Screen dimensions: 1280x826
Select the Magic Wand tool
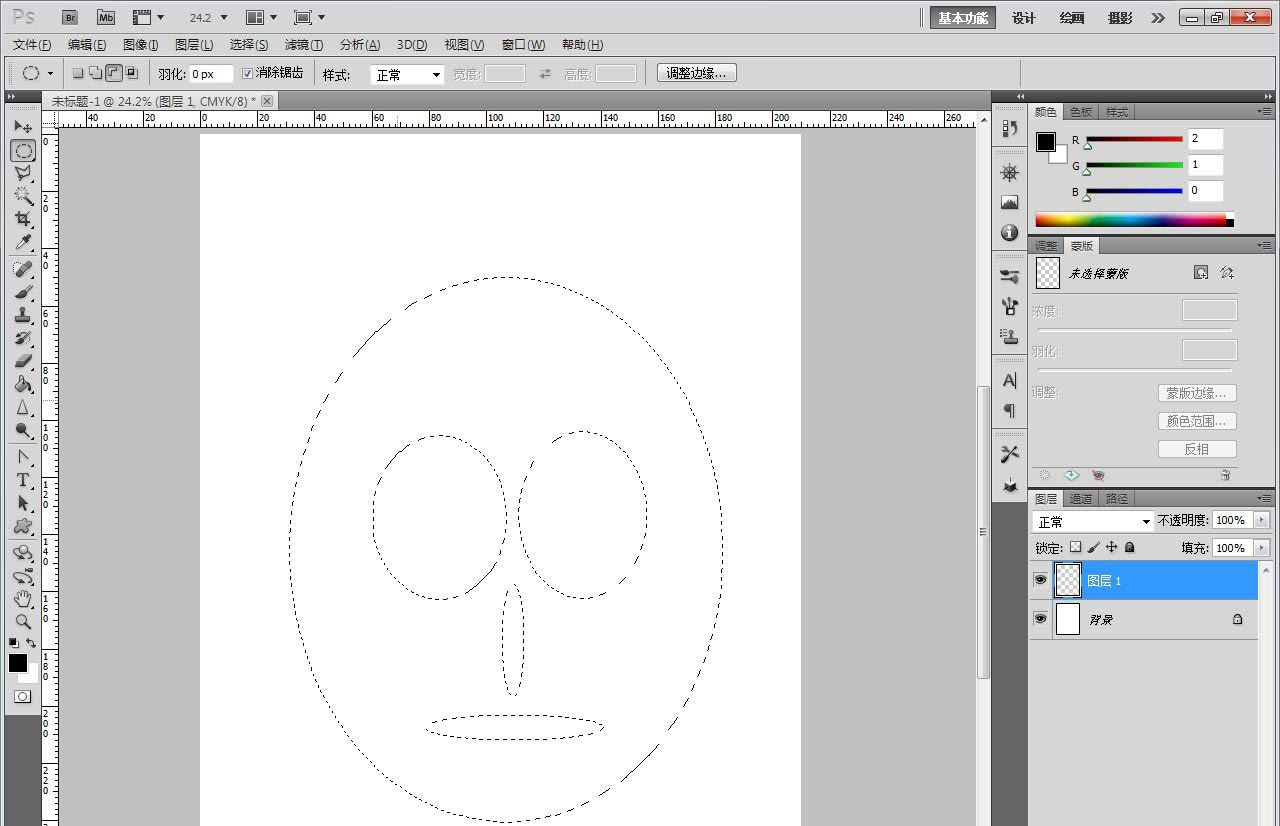click(22, 197)
